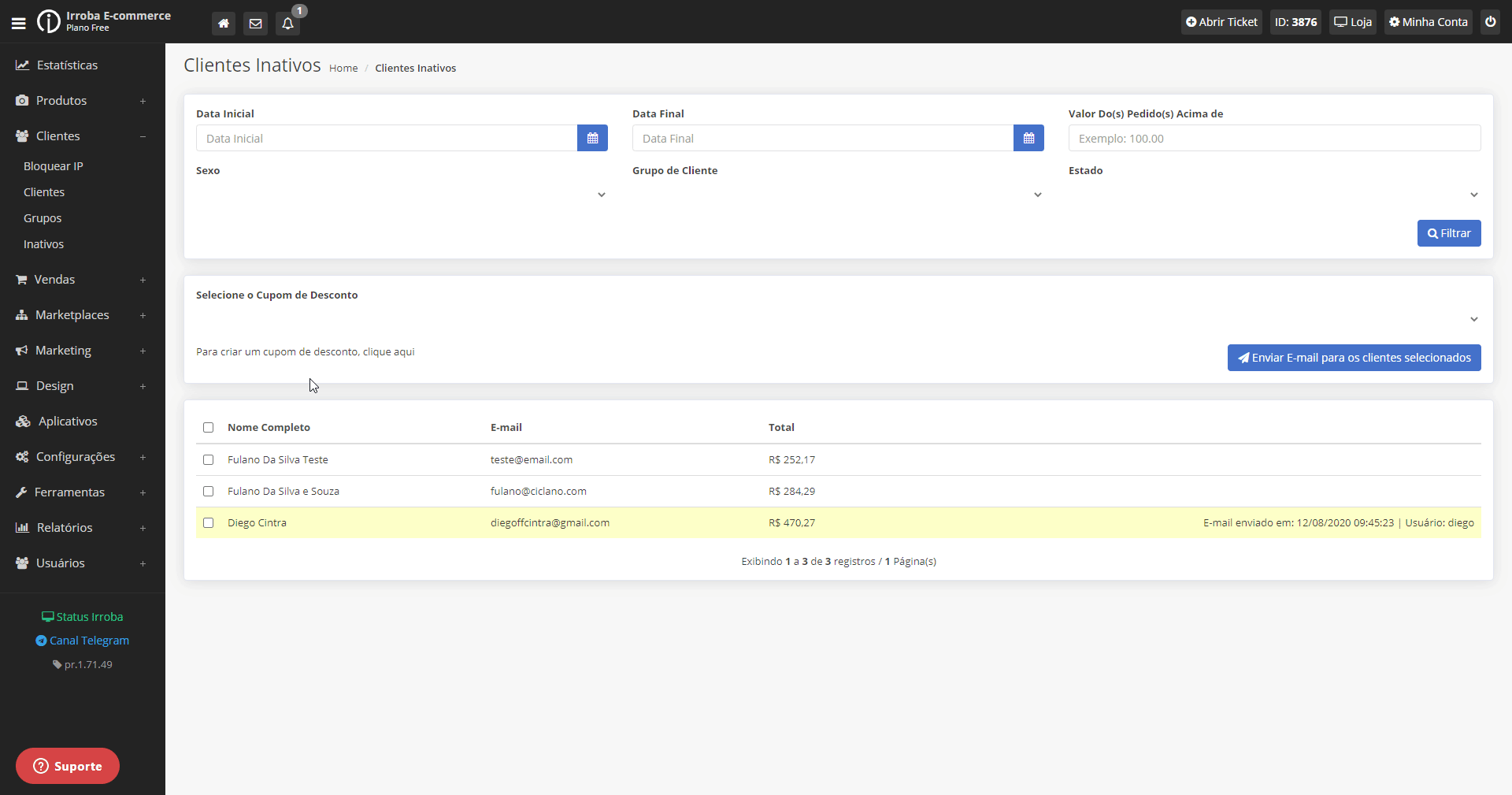Click the Nome Completo column header
Image resolution: width=1512 pixels, height=795 pixels.
269,428
